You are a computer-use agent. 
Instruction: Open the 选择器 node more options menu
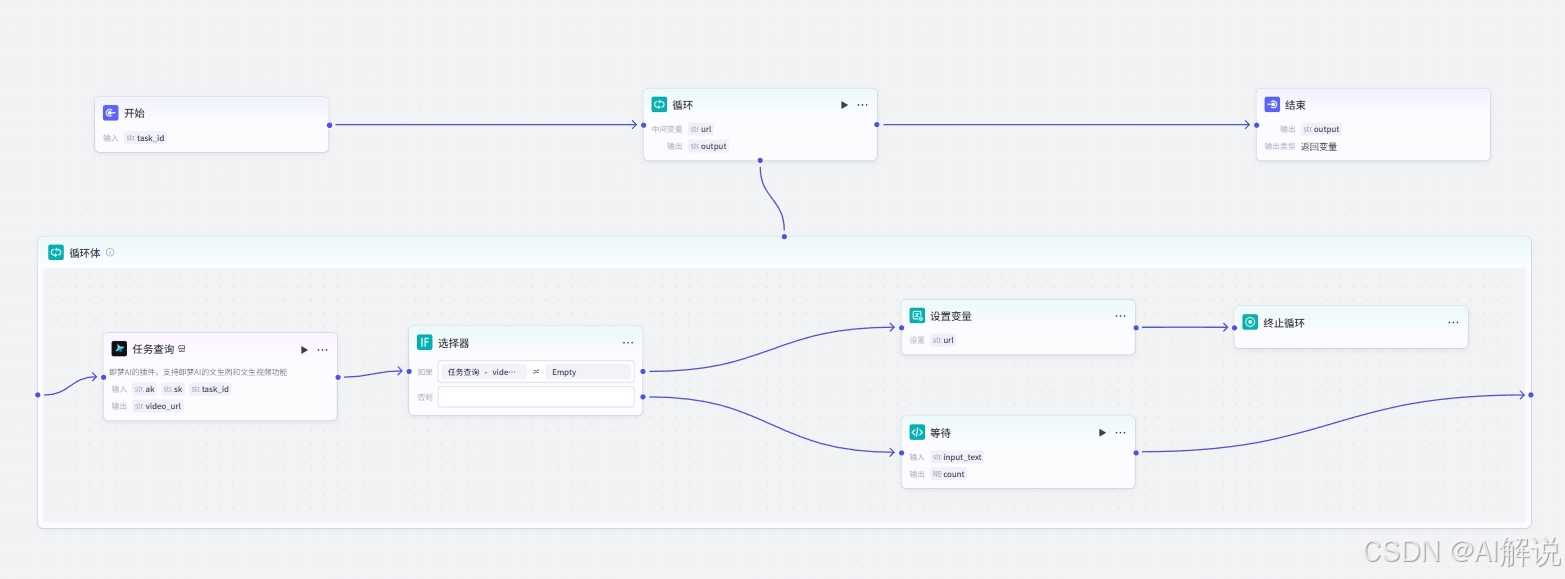(x=628, y=343)
